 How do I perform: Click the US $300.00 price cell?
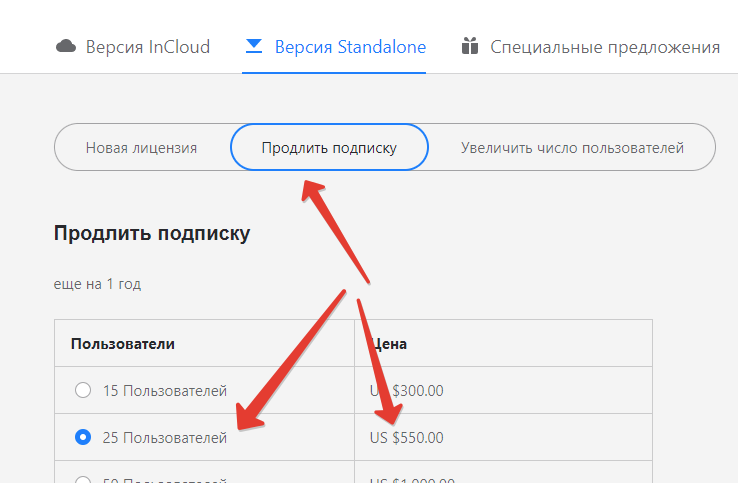click(407, 390)
